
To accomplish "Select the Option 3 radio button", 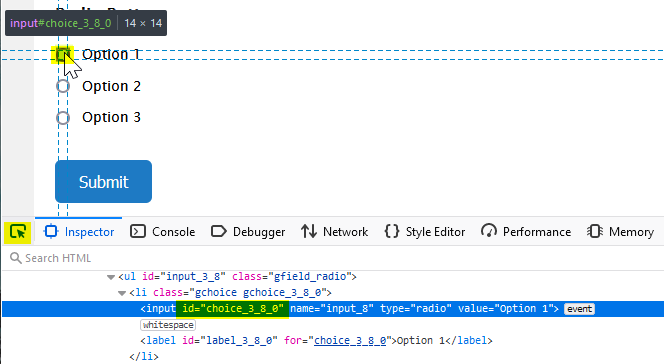I will (63, 118).
